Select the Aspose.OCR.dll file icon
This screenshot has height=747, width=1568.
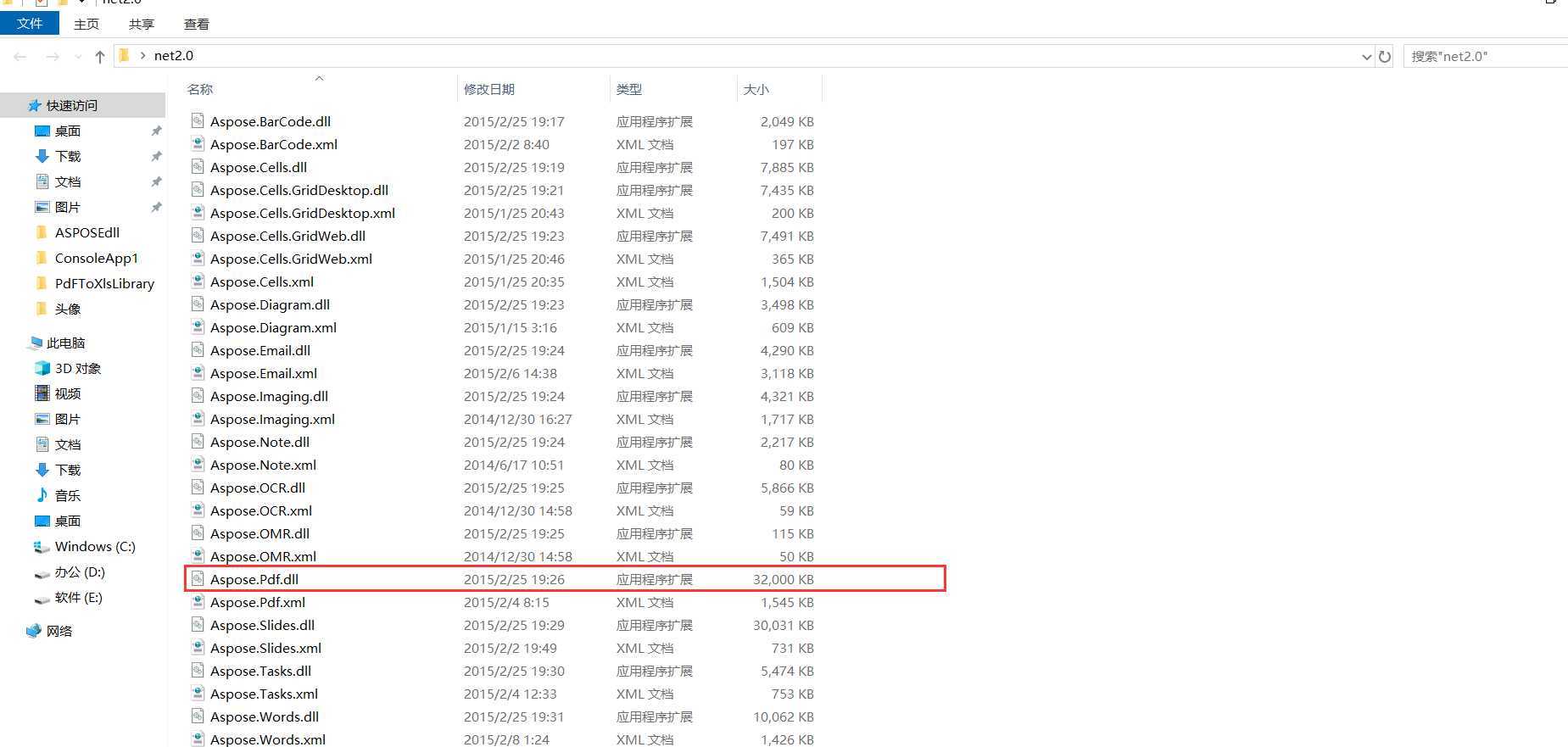tap(198, 487)
